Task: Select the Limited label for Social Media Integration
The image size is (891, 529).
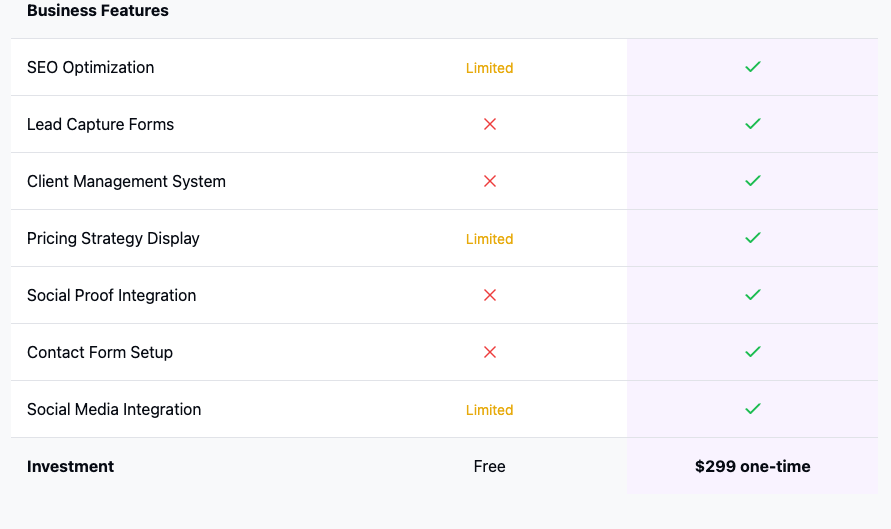Action: [489, 410]
